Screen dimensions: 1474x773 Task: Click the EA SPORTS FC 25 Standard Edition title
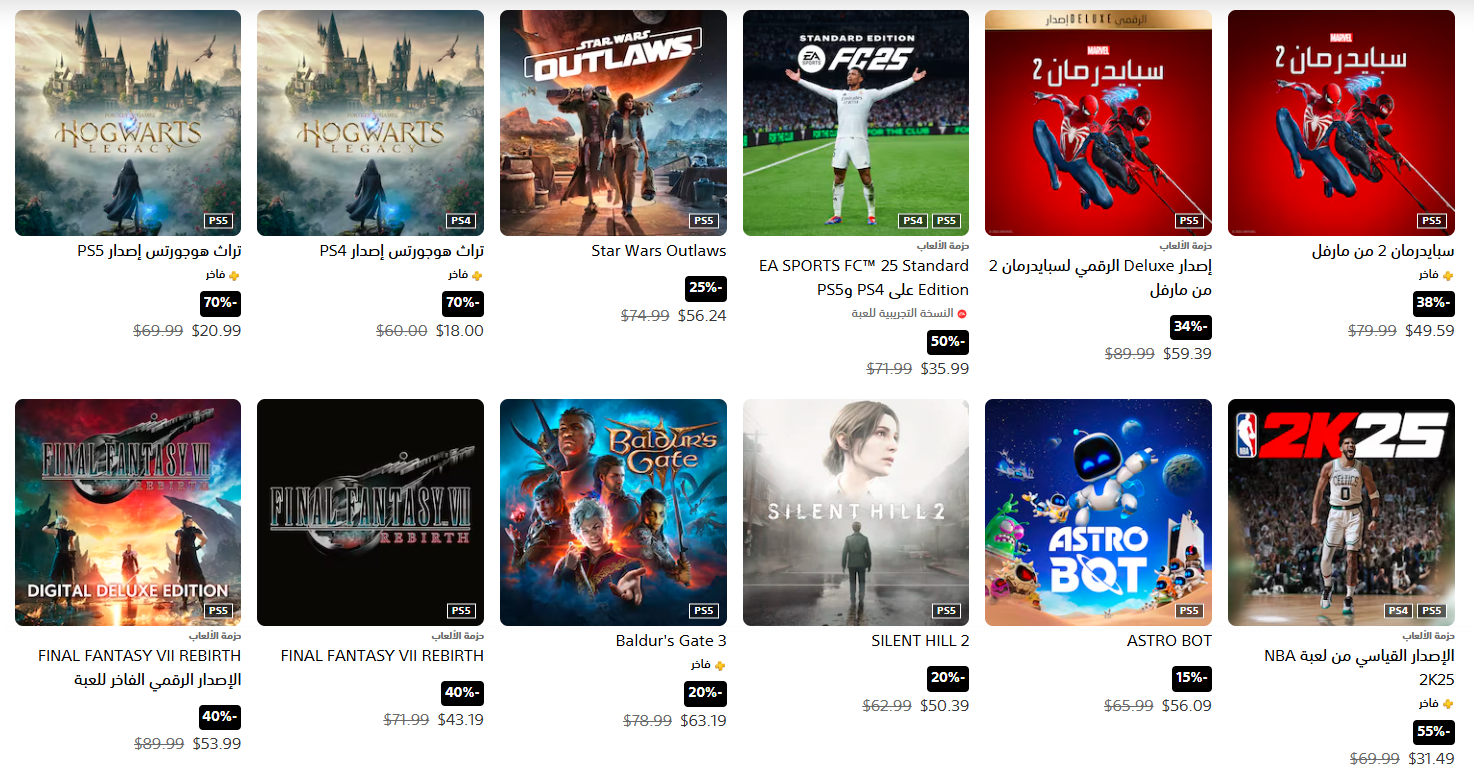pos(864,278)
